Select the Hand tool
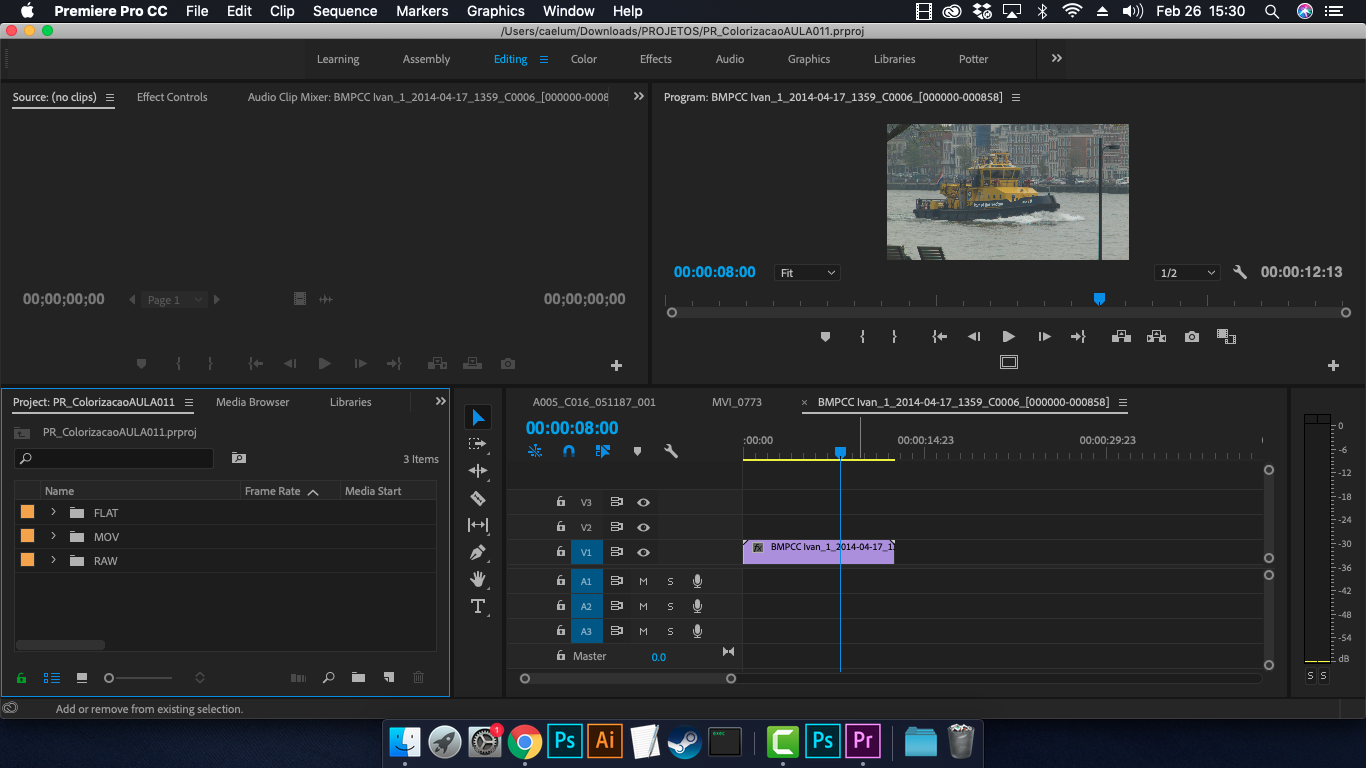The width and height of the screenshot is (1366, 768). coord(478,579)
